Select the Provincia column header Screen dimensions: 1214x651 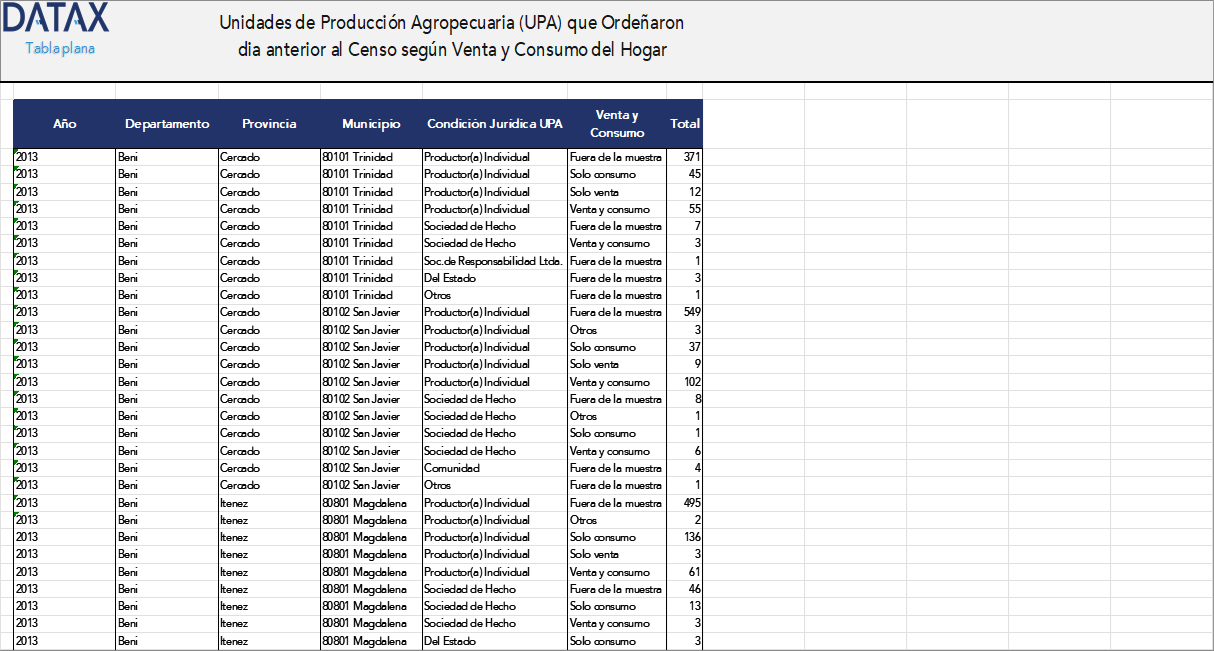(268, 124)
